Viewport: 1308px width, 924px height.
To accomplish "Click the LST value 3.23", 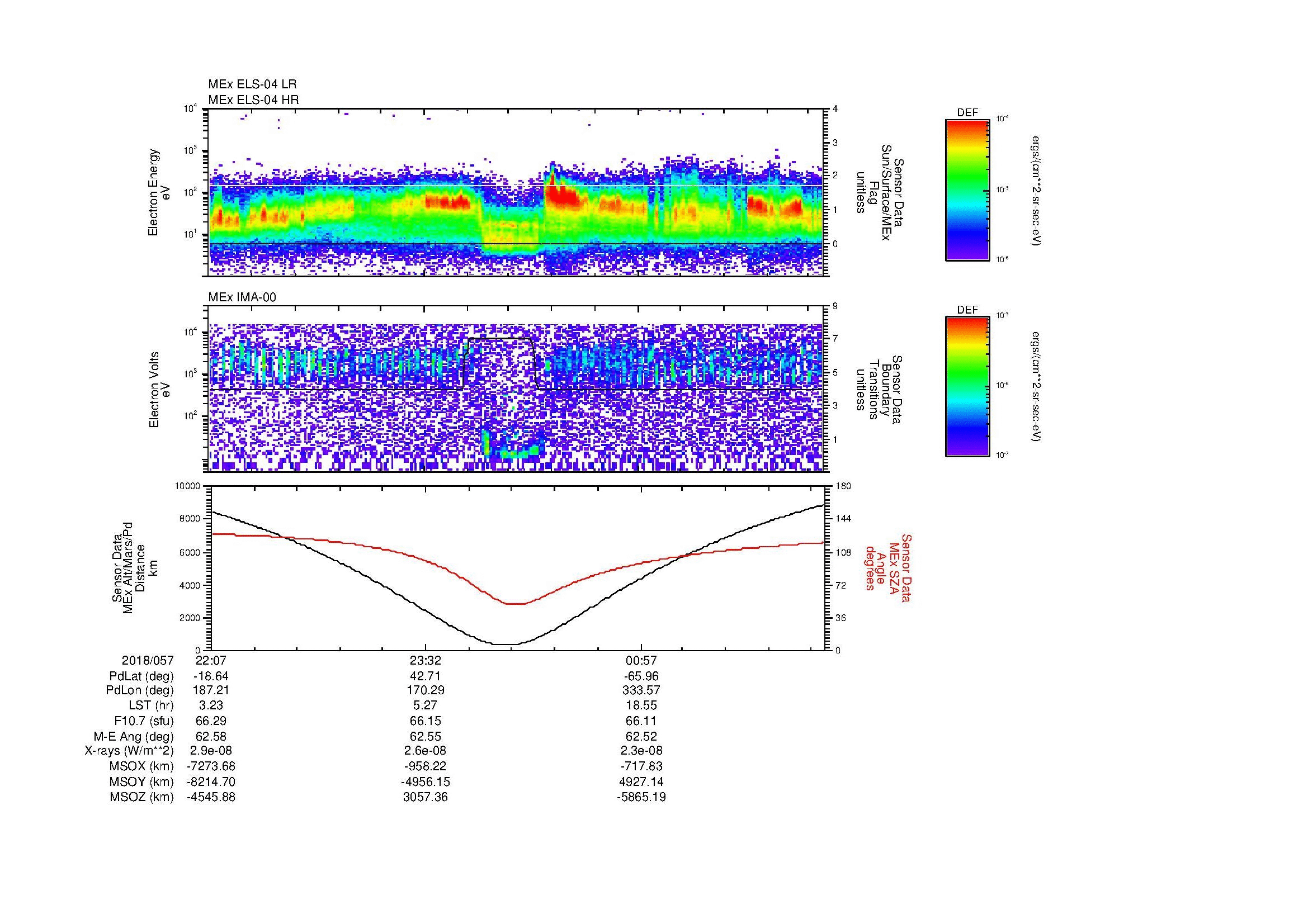I will [x=210, y=705].
